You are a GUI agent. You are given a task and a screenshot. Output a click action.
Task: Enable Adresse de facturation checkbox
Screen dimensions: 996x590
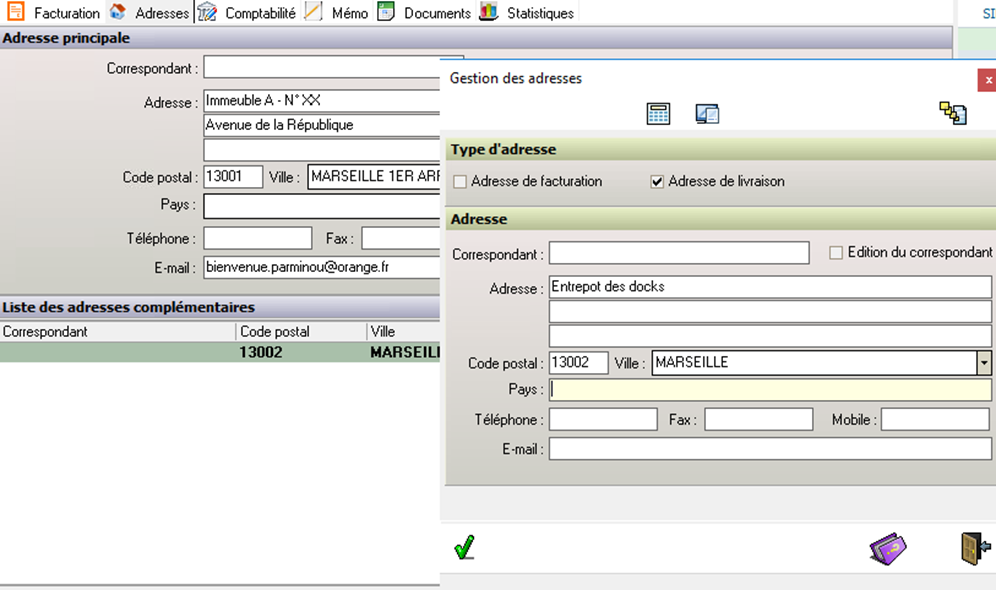(460, 182)
